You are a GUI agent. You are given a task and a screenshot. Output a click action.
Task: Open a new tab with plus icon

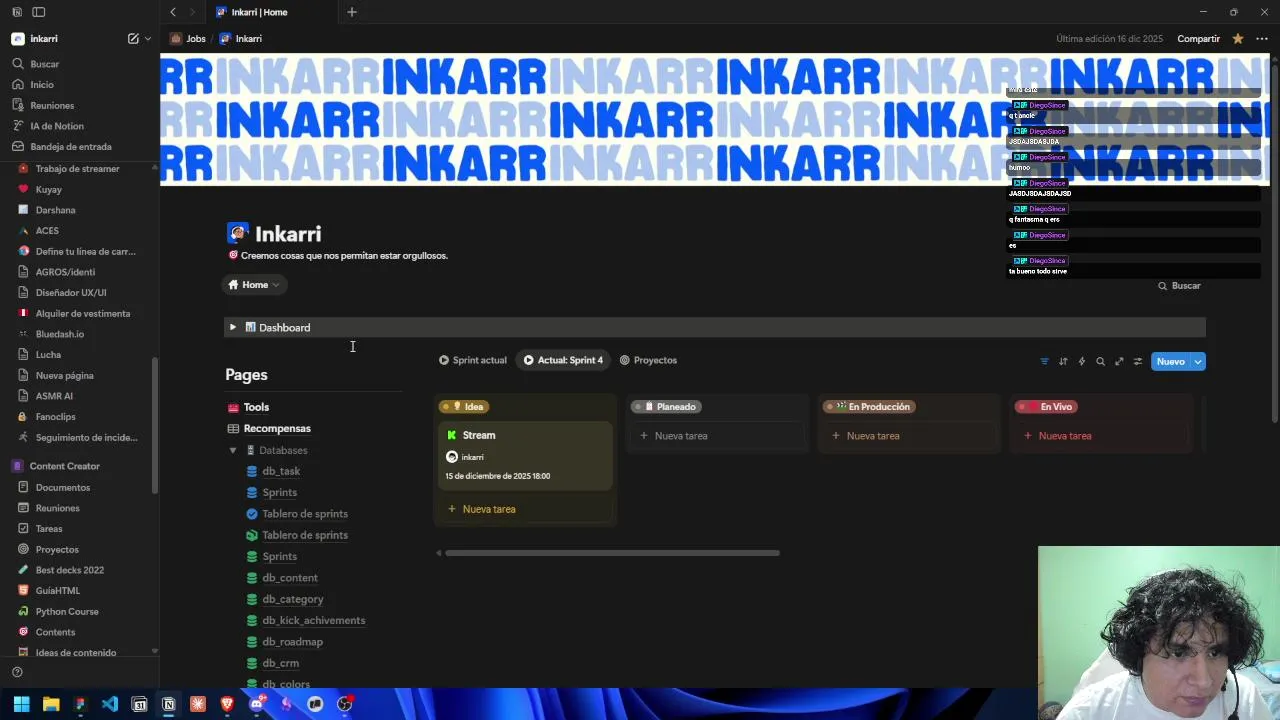[352, 12]
